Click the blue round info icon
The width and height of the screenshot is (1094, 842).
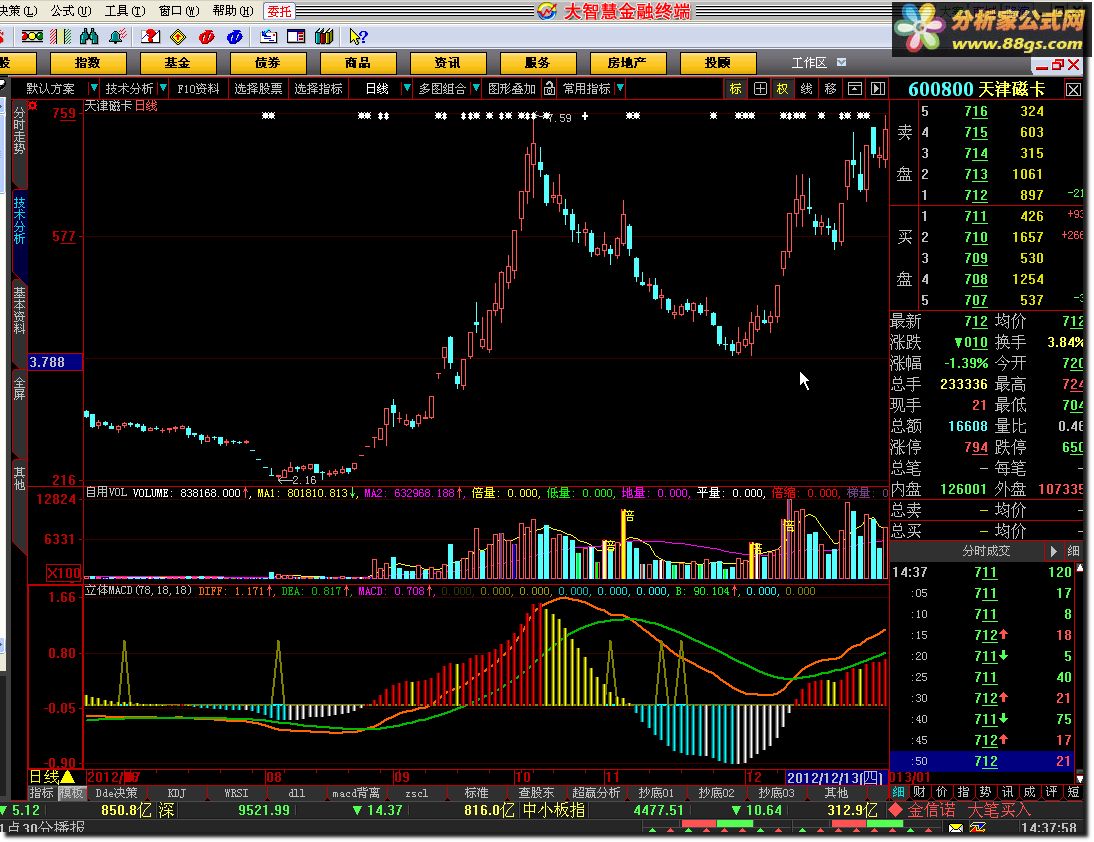(235, 36)
